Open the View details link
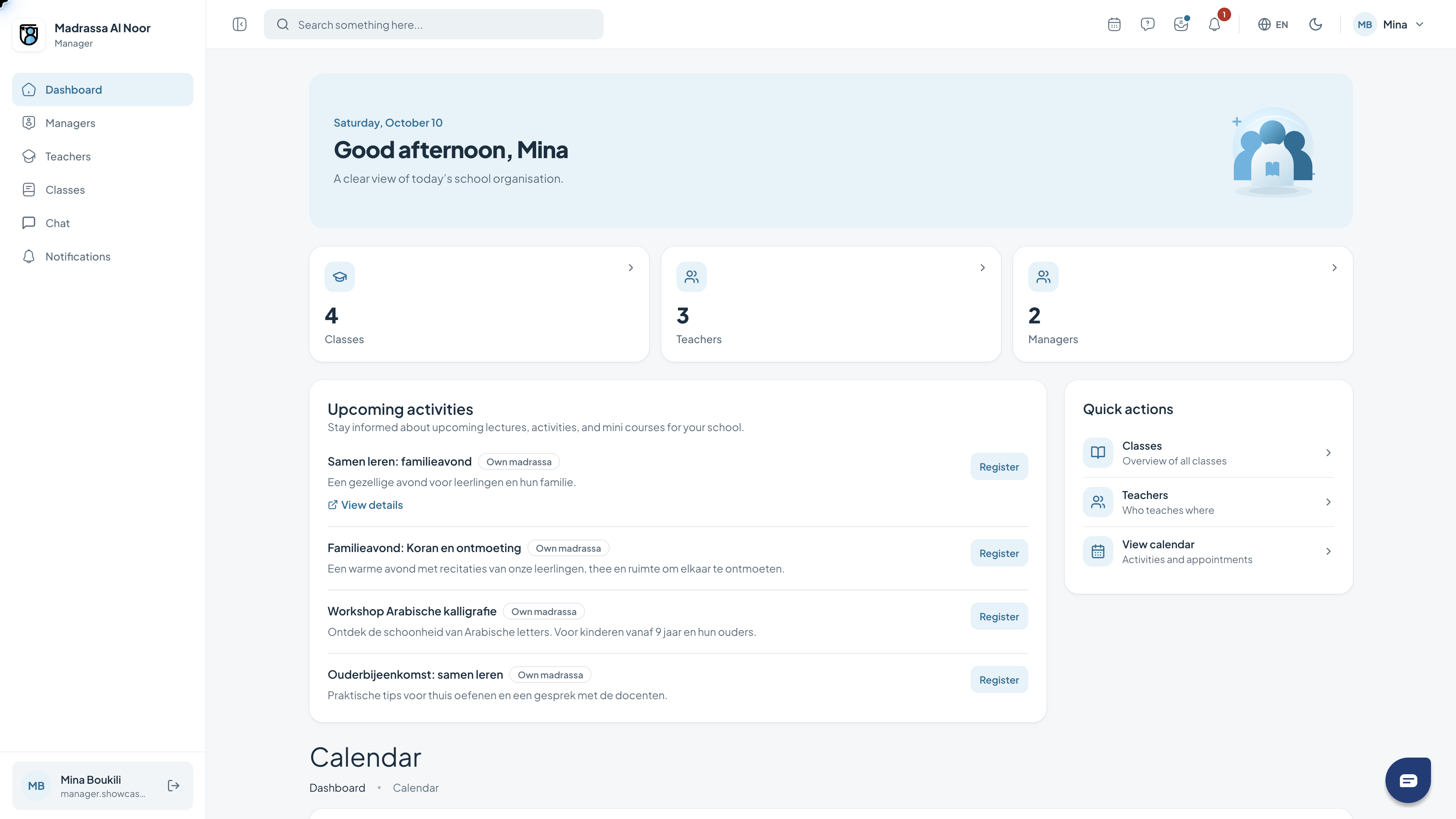1456x819 pixels. (x=365, y=505)
